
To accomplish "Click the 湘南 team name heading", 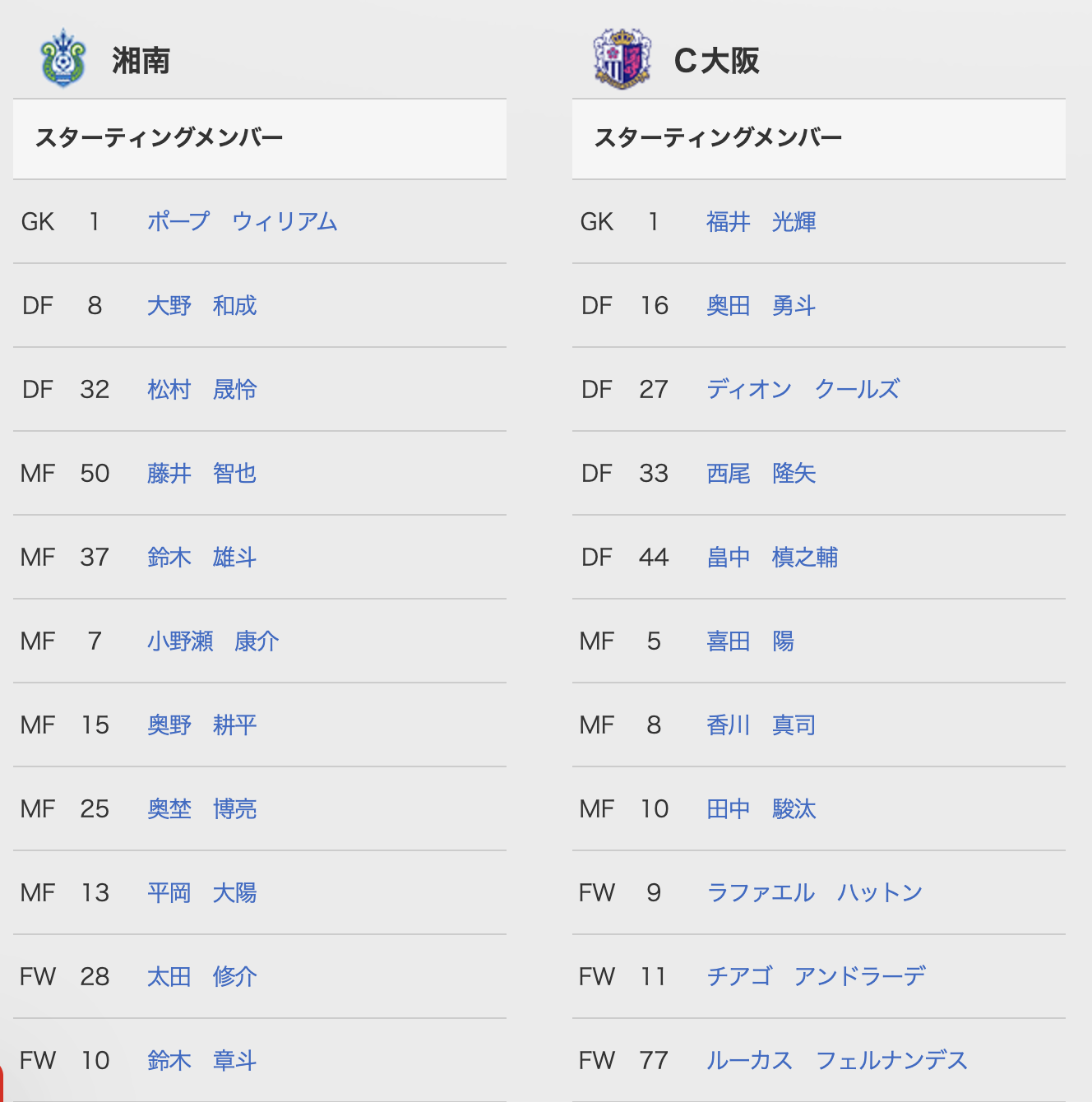I will click(x=141, y=60).
